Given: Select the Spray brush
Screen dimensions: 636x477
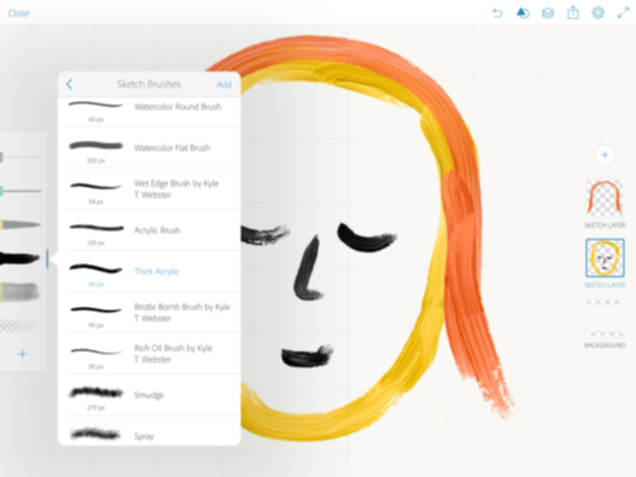Looking at the screenshot, I should pyautogui.click(x=149, y=432).
